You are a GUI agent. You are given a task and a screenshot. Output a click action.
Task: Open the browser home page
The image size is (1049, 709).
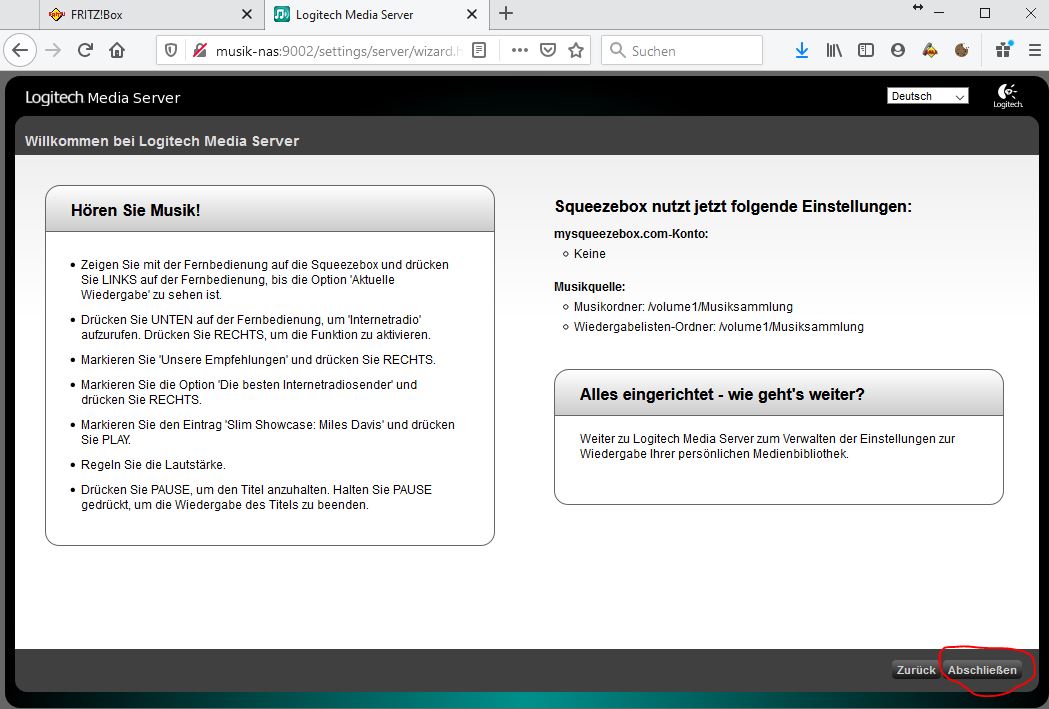117,50
